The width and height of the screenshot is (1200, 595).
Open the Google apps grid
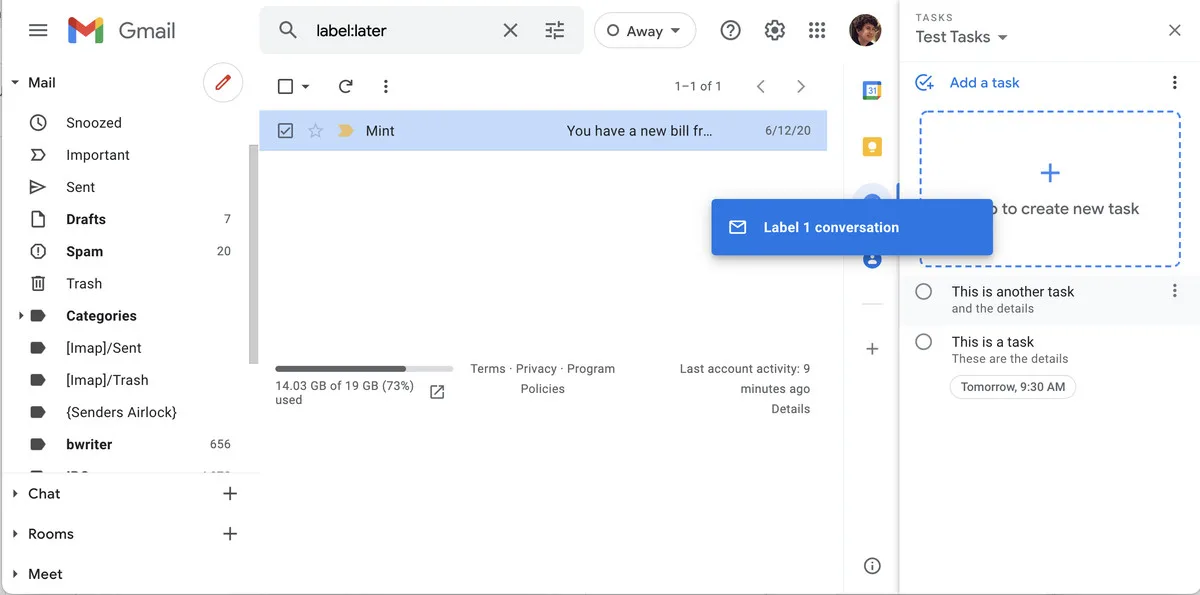[817, 30]
